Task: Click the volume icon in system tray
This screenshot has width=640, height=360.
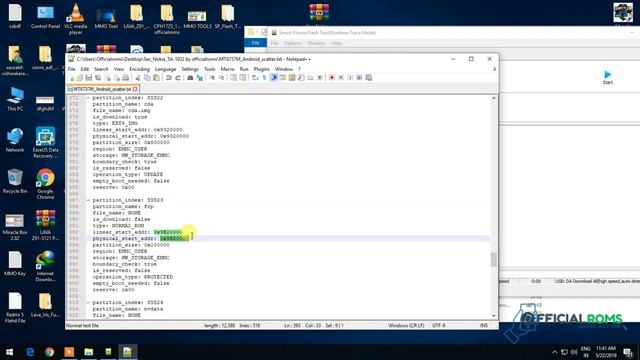Action: (x=574, y=352)
